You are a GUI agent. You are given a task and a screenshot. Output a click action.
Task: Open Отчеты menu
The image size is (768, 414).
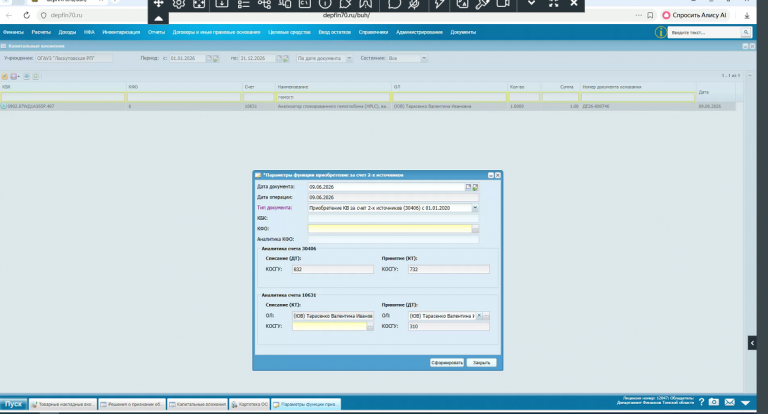tap(156, 32)
